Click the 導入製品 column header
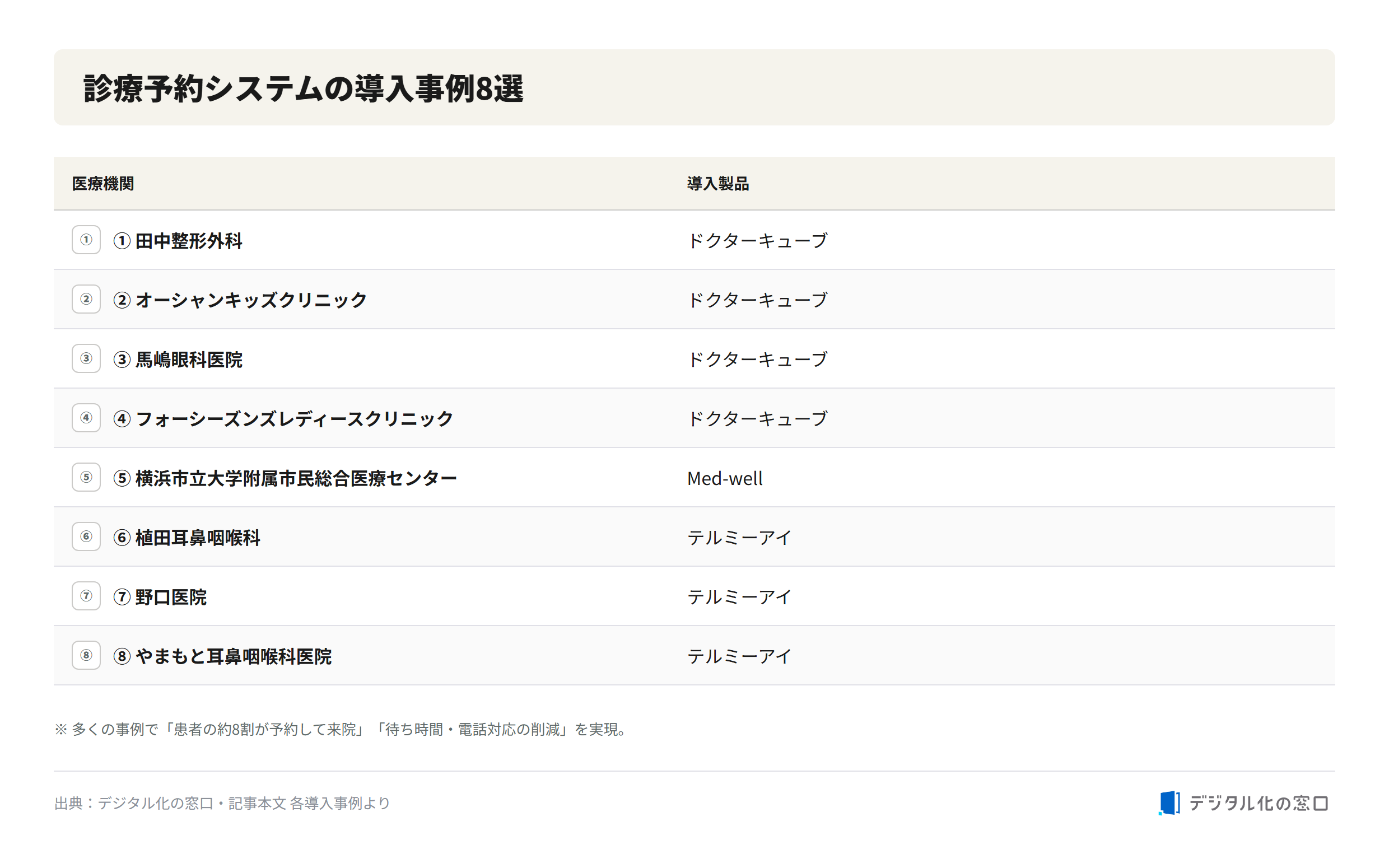The image size is (1389, 868). click(x=718, y=184)
